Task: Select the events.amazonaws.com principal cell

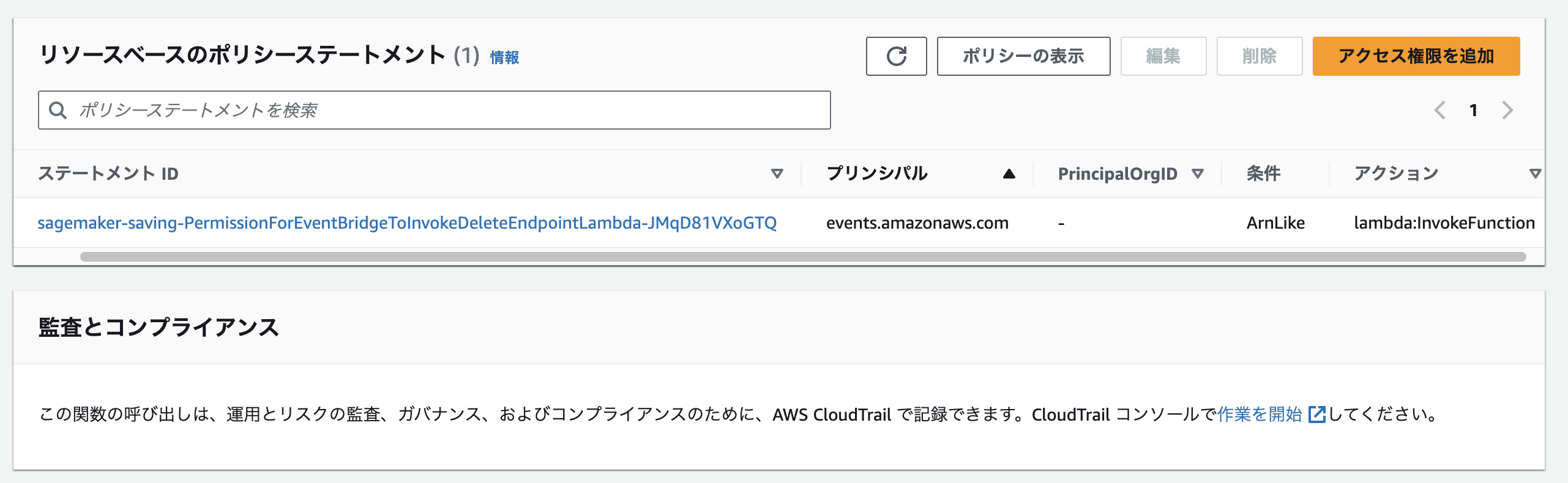Action: pyautogui.click(x=917, y=223)
